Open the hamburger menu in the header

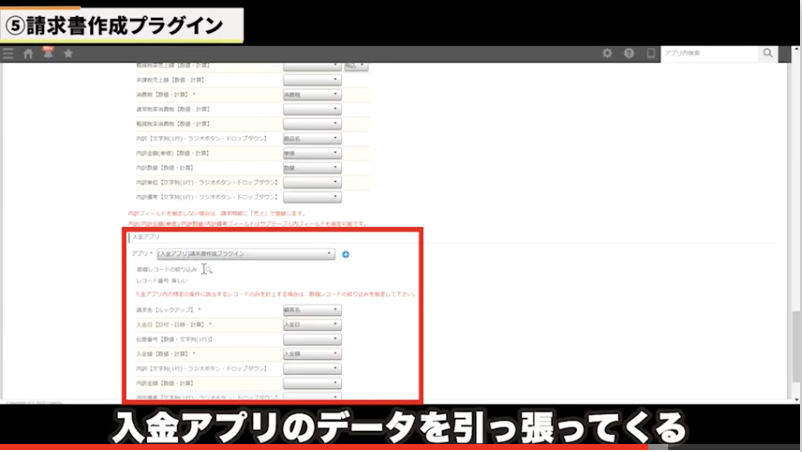(9, 53)
